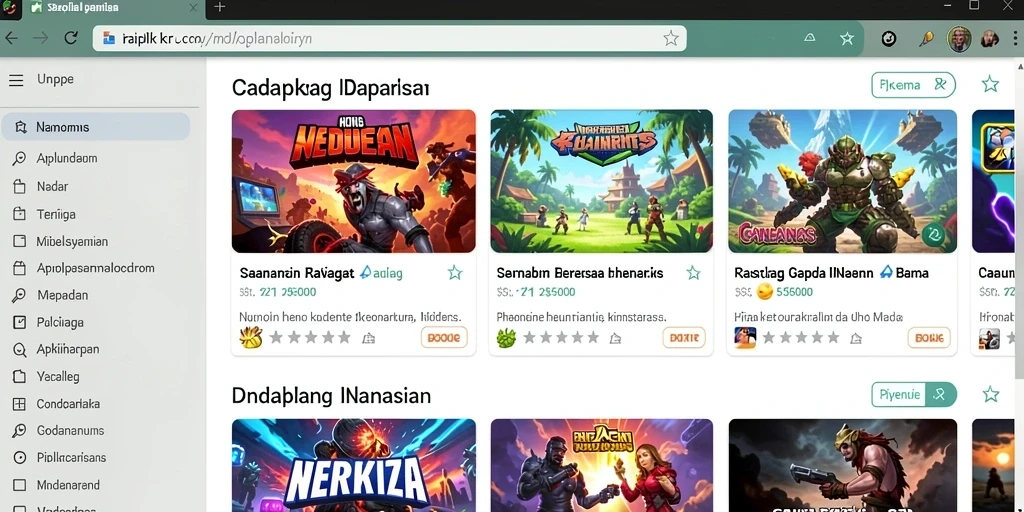The width and height of the screenshot is (1024, 512).
Task: Favorite the Dndaplang INanasian section star
Action: [x=991, y=394]
